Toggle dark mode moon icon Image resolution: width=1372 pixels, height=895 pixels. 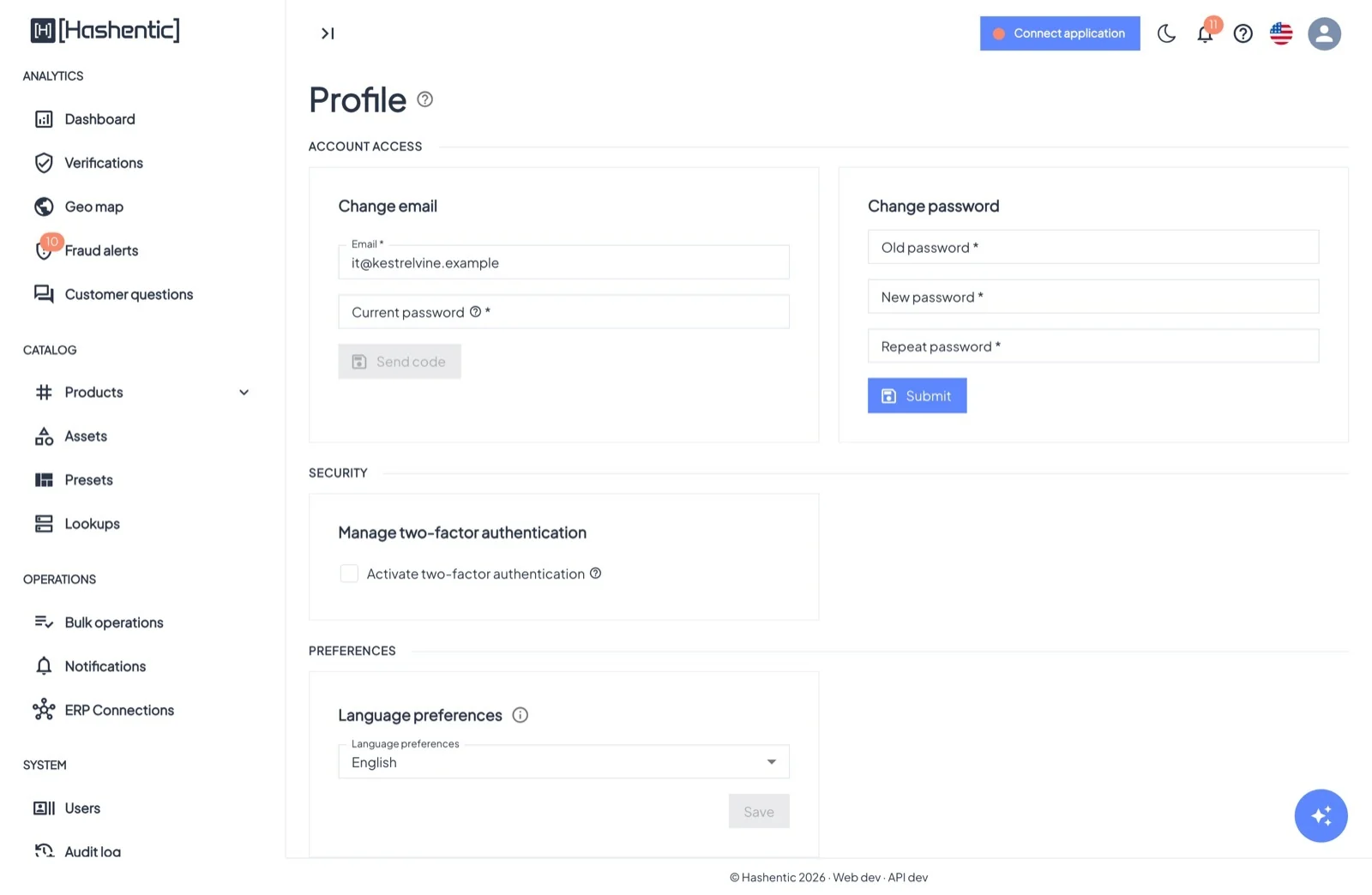coord(1166,33)
